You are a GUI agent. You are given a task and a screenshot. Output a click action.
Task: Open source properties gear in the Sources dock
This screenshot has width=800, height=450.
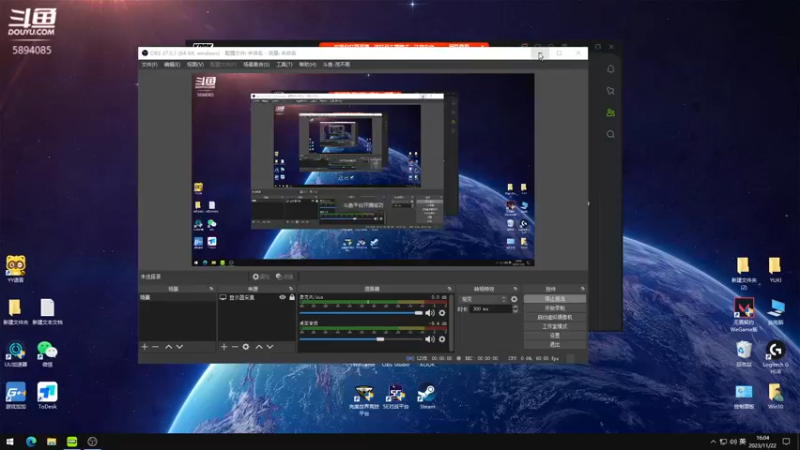pyautogui.click(x=246, y=346)
